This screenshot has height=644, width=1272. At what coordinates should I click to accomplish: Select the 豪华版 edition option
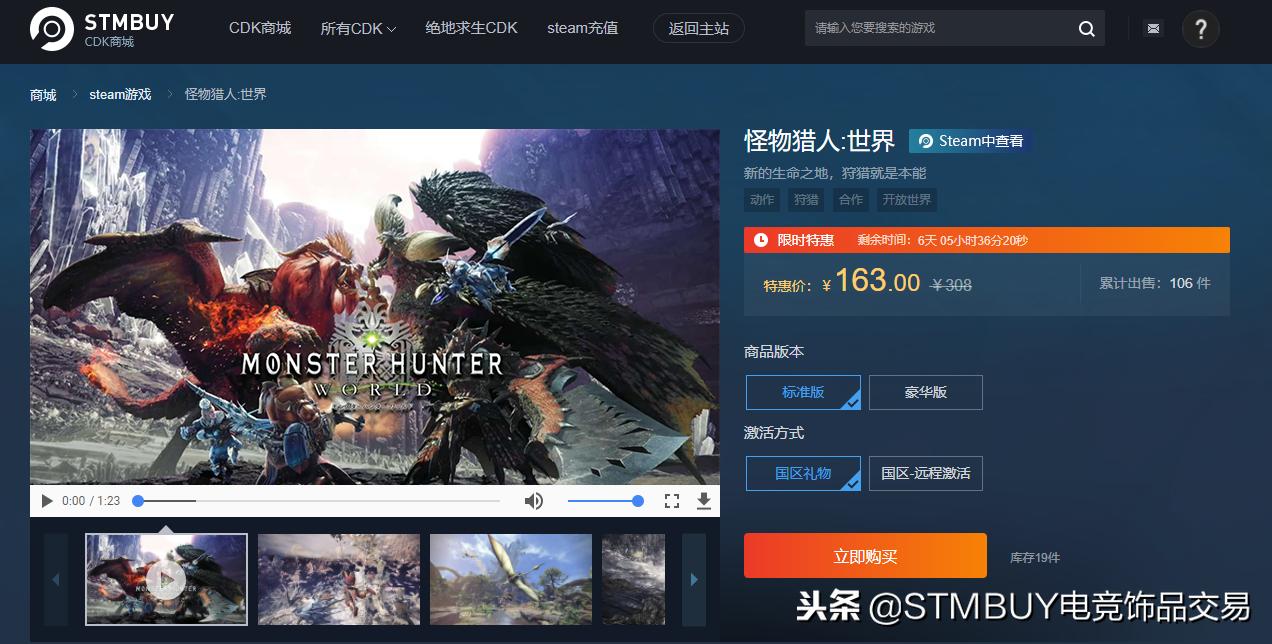click(925, 392)
